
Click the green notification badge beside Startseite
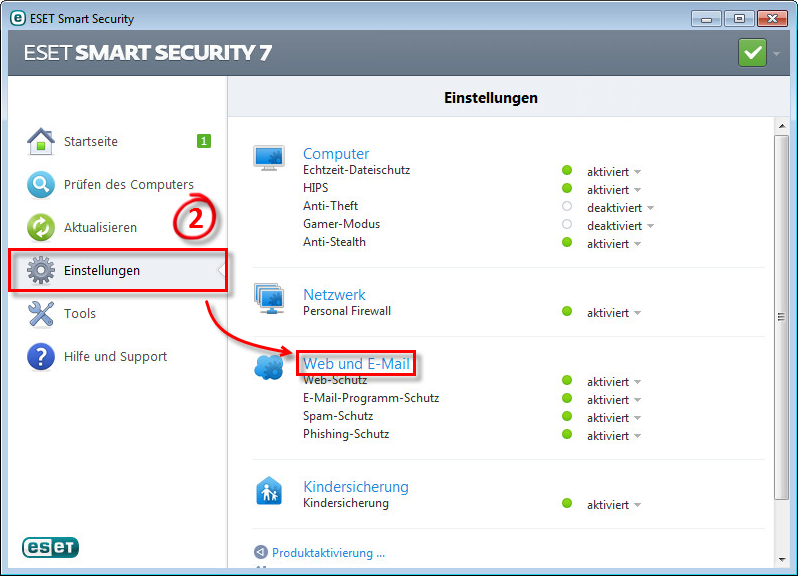pos(204,142)
